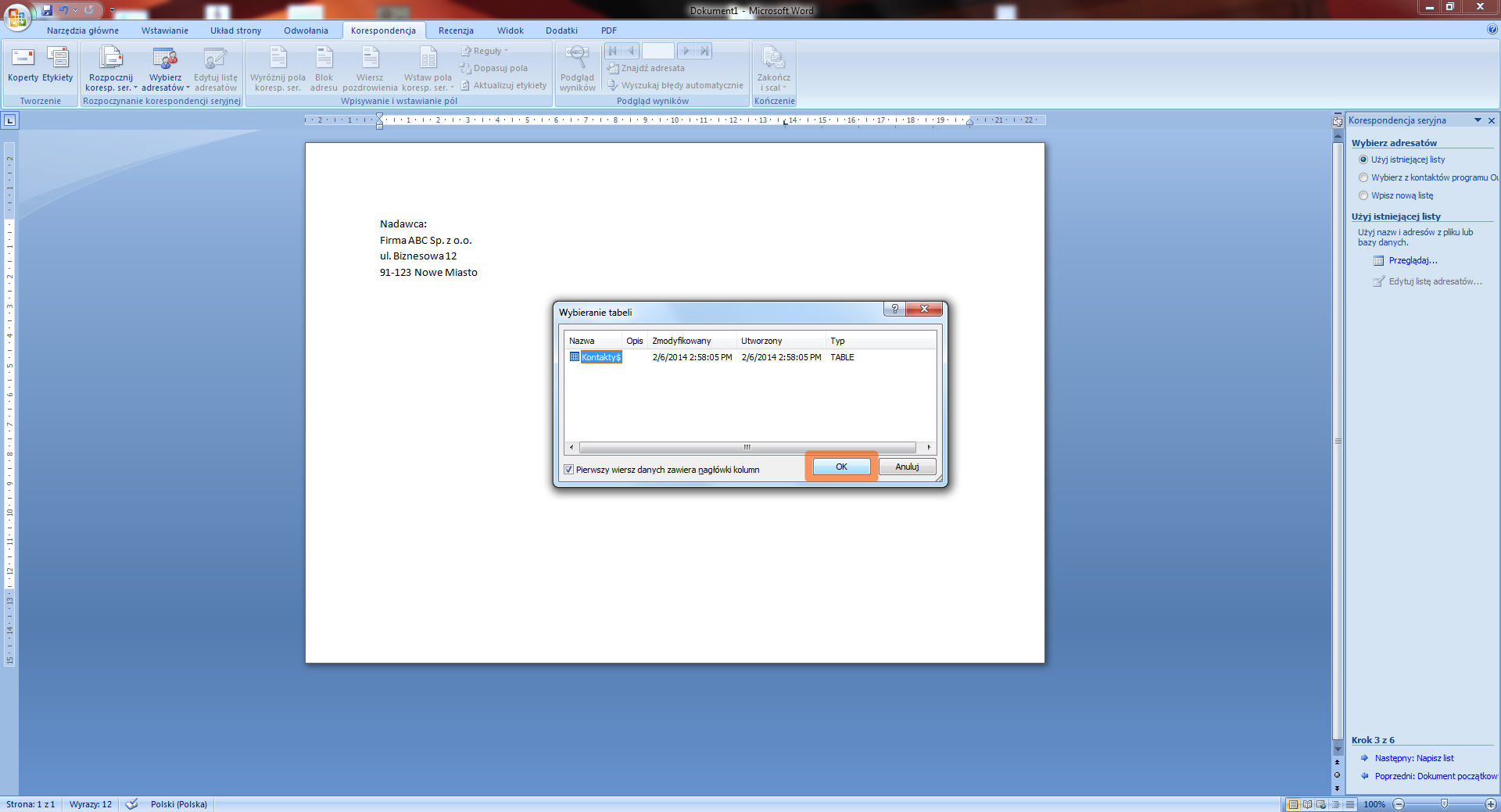Select 'Wpisz nową listę' radio option
The image size is (1501, 812).
[x=1363, y=195]
